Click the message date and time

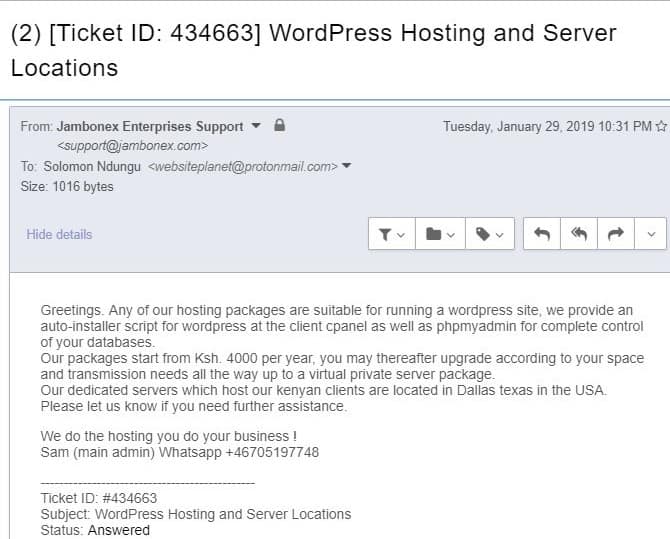coord(547,127)
